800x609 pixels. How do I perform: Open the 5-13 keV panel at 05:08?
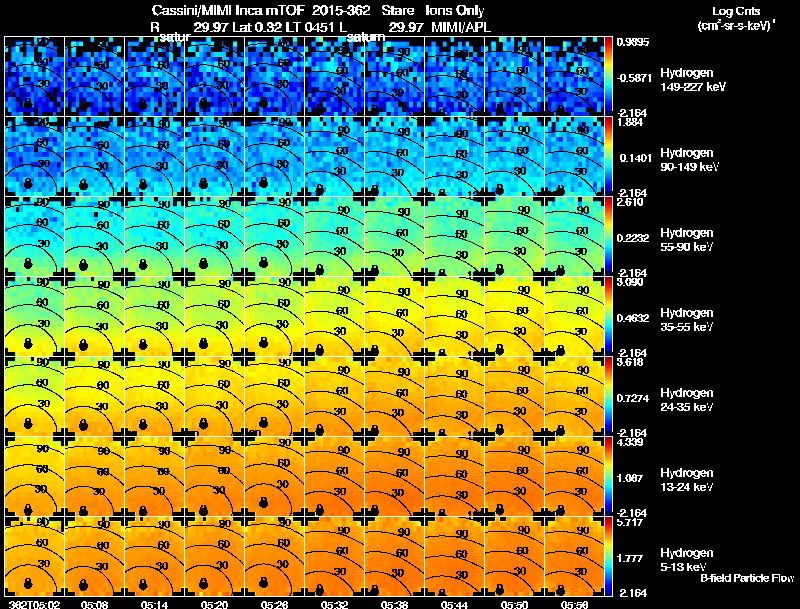tap(95, 557)
